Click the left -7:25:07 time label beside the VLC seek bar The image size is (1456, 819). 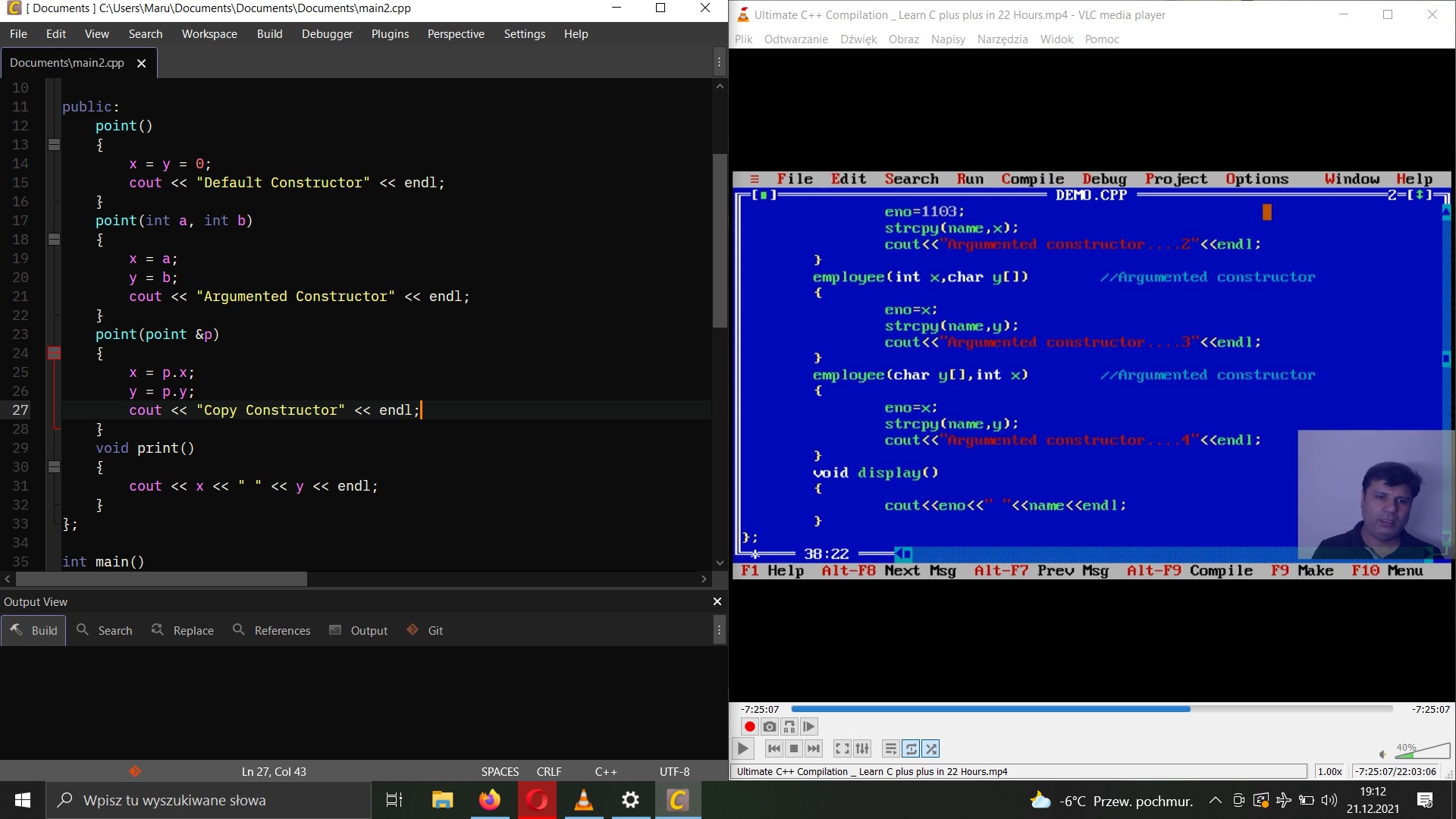point(760,709)
